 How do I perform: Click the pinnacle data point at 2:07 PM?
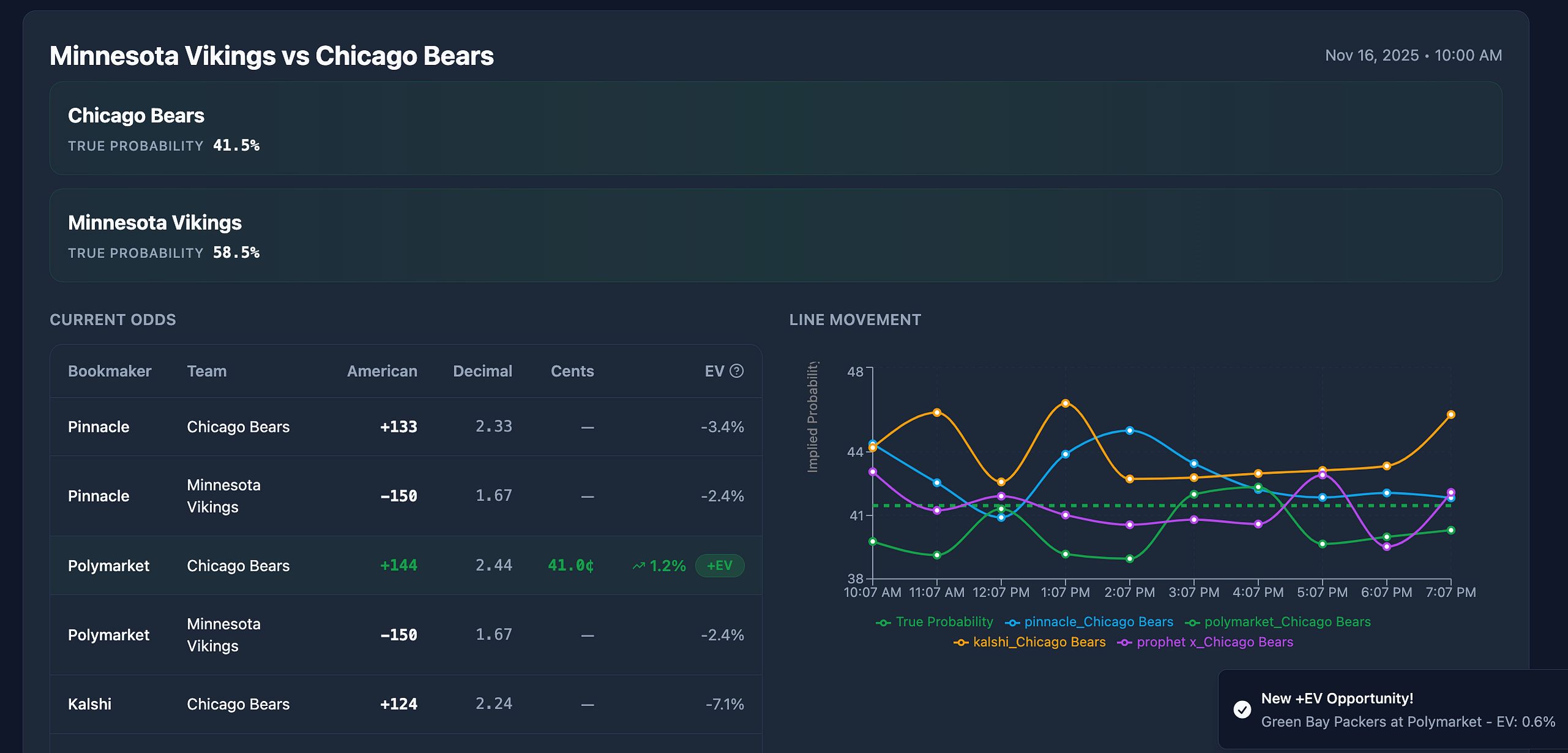[x=1129, y=431]
